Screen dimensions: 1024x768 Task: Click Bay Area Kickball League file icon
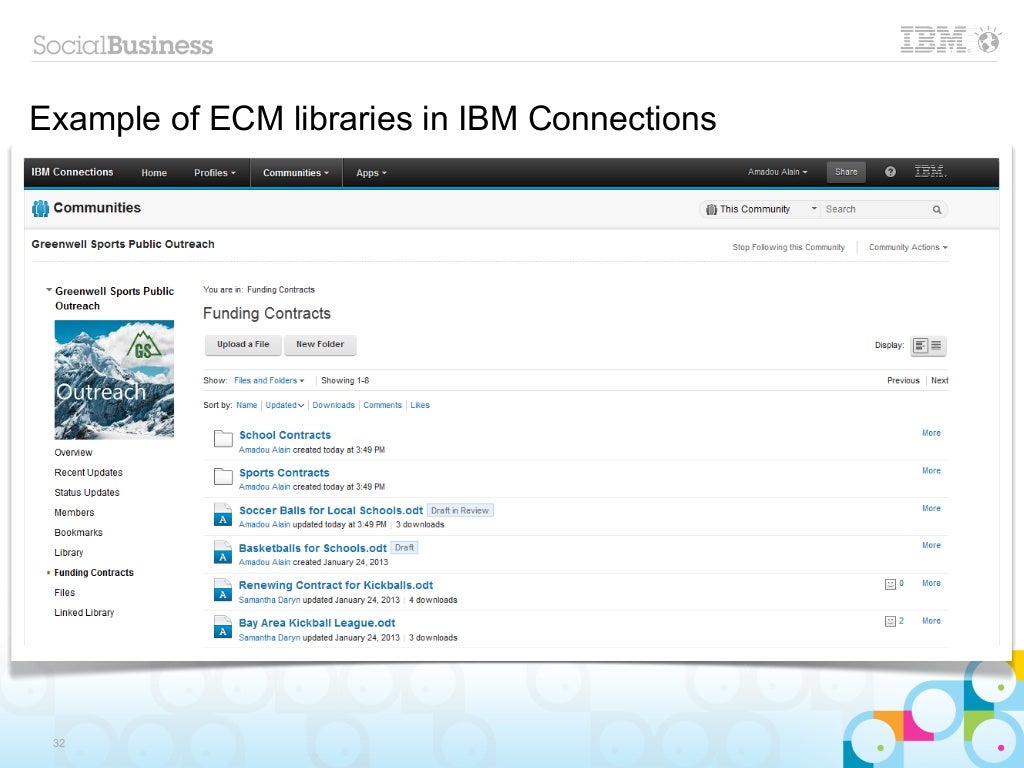pos(223,628)
